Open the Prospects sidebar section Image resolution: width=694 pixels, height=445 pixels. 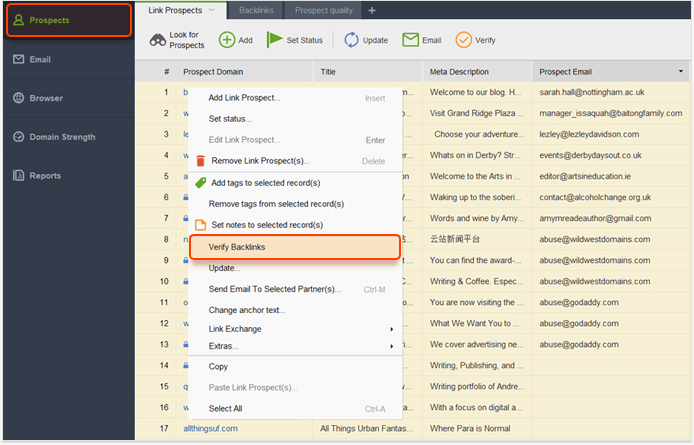[69, 20]
